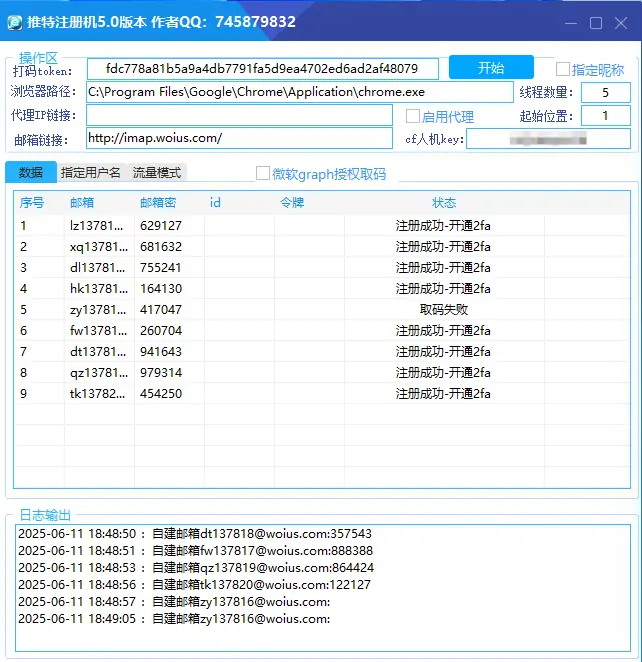Screen dimensions: 642x662
Task: Open the 流量模式 tab
Action: click(157, 172)
